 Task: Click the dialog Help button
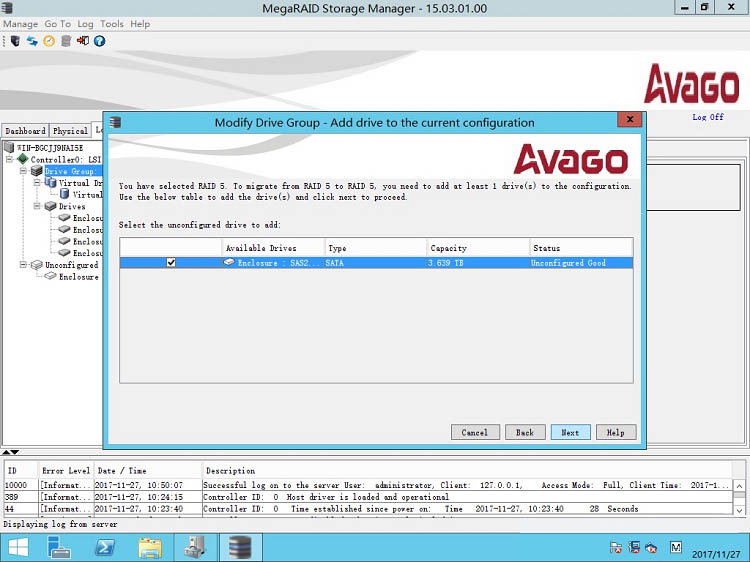(616, 432)
